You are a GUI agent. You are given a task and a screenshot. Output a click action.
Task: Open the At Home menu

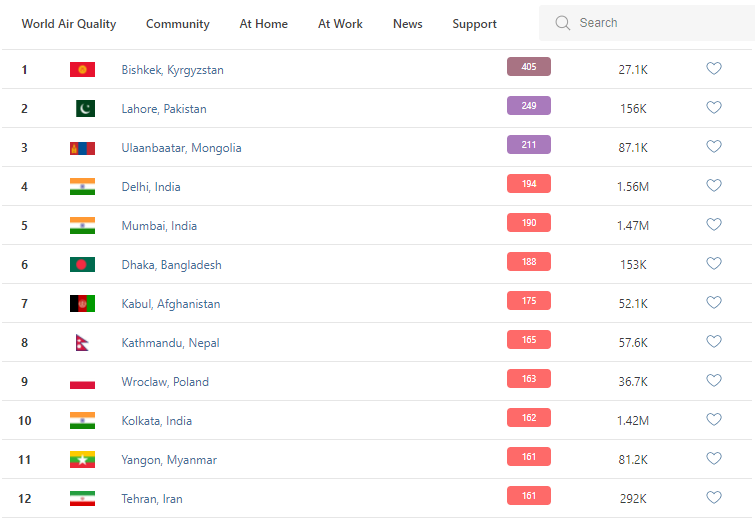(264, 24)
